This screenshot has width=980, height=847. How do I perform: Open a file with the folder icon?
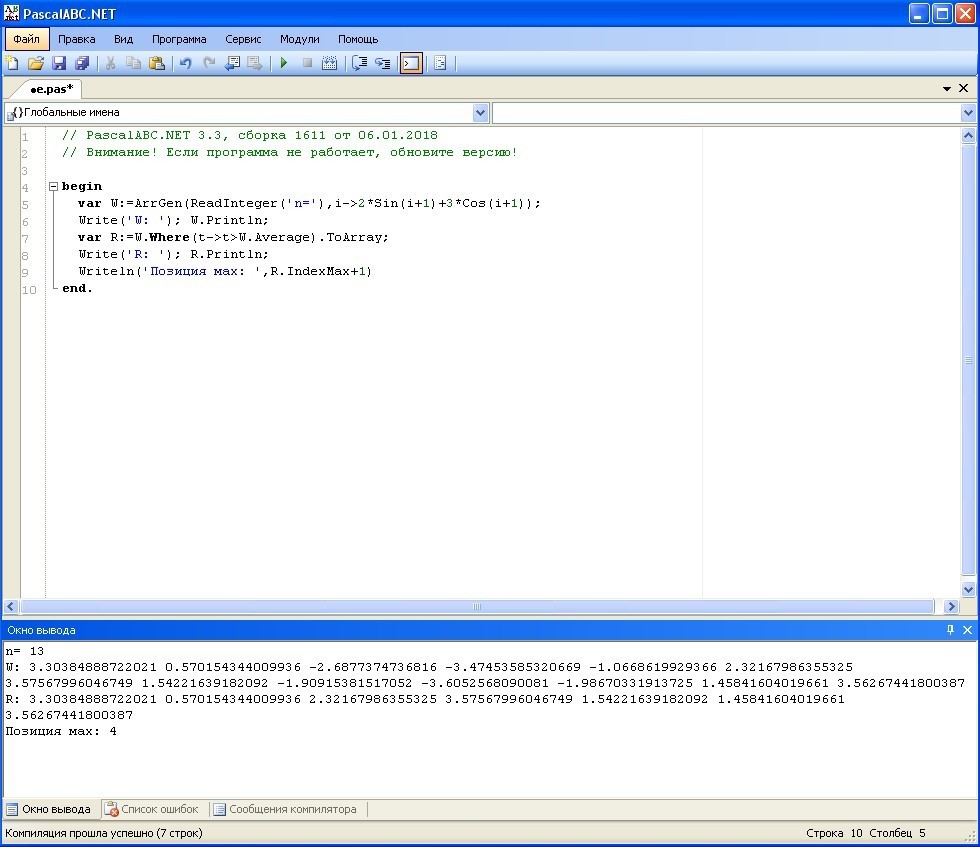[36, 63]
